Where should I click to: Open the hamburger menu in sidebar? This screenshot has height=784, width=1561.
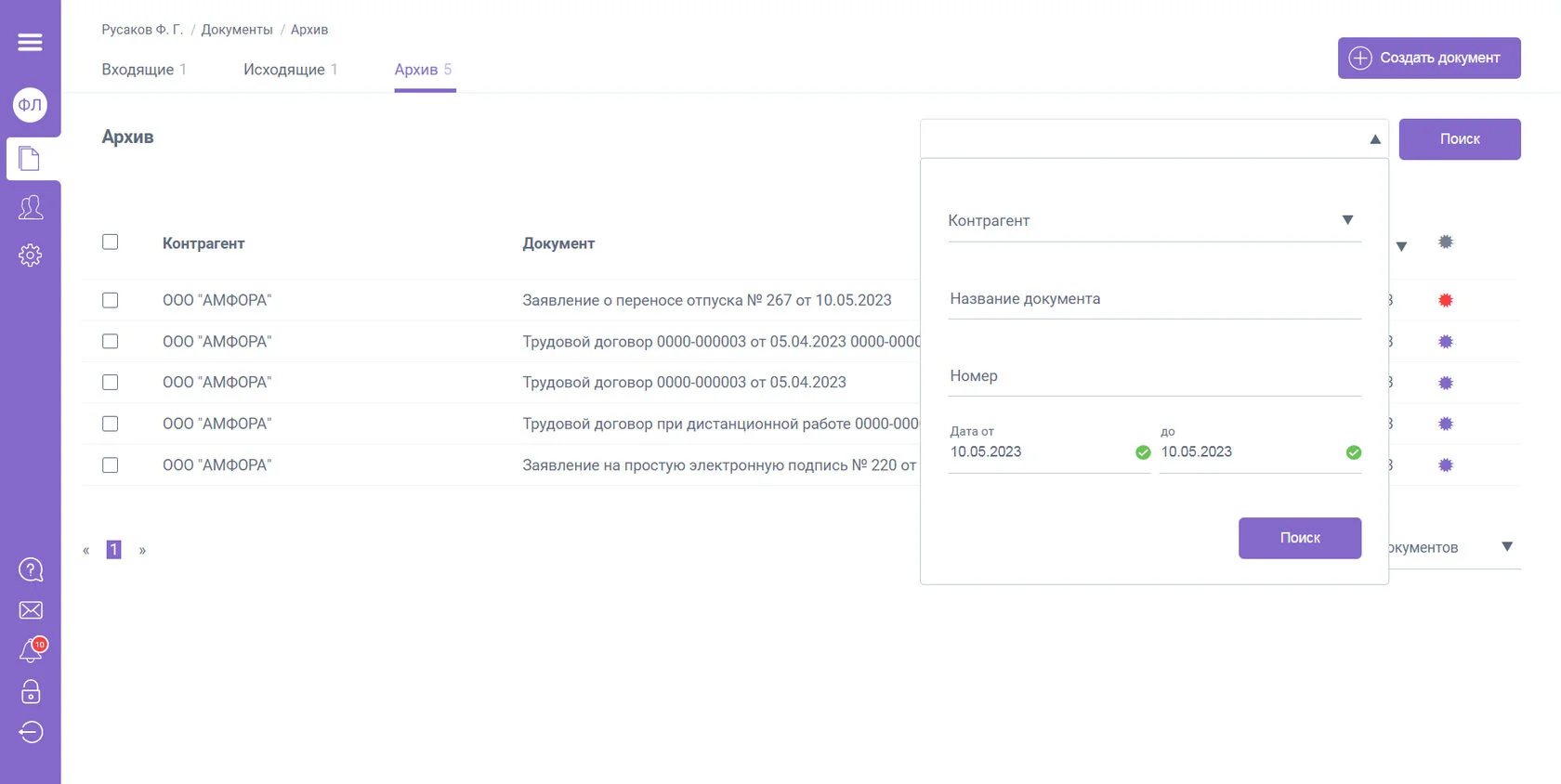(30, 42)
